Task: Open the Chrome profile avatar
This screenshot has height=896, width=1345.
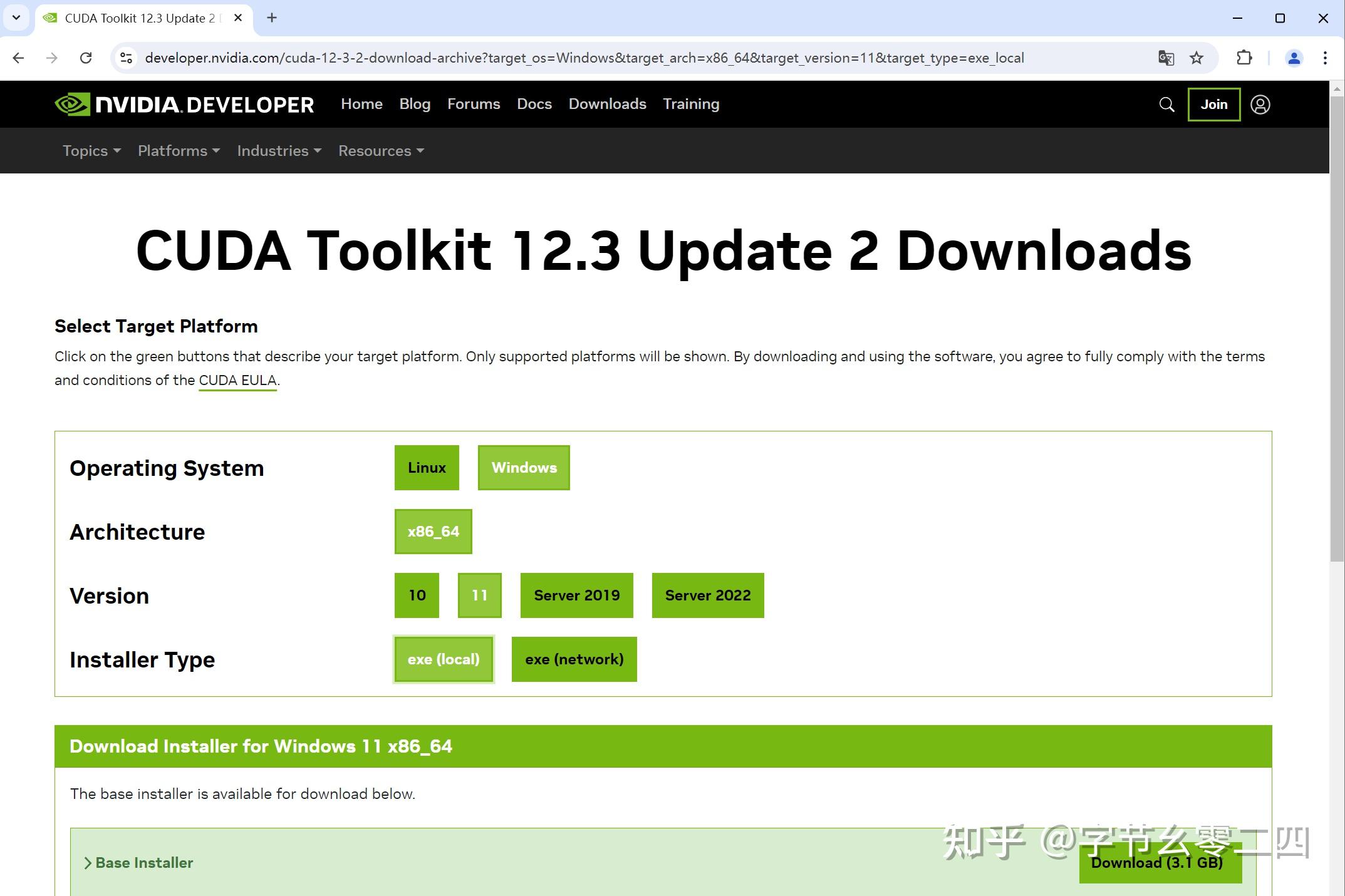Action: coord(1294,58)
